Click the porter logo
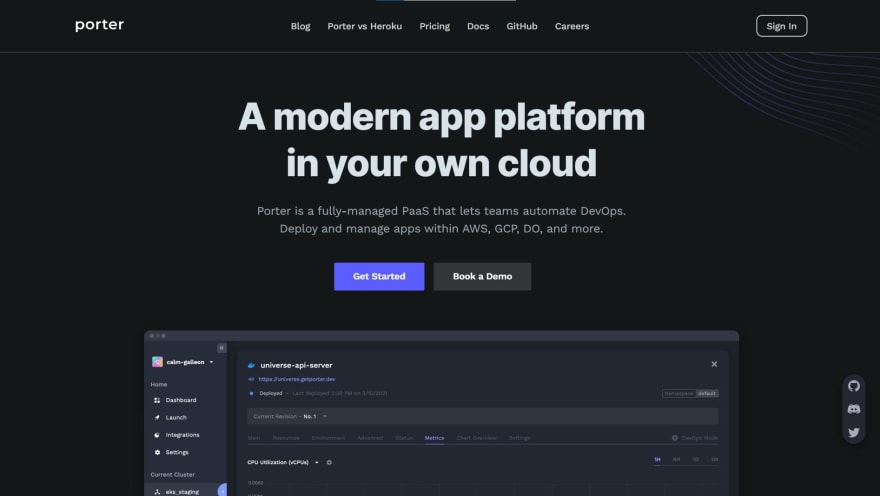Image resolution: width=880 pixels, height=496 pixels. tap(99, 25)
